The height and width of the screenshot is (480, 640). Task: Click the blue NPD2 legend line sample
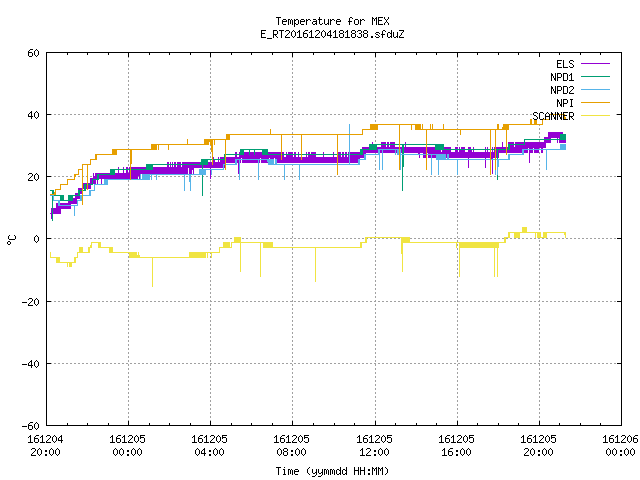click(596, 90)
